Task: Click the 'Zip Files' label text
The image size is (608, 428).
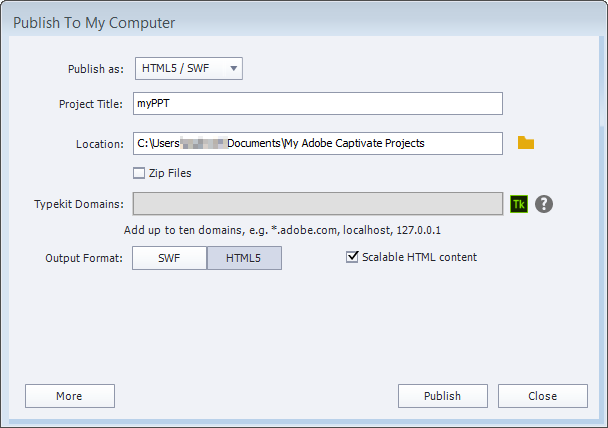Action: tap(170, 173)
